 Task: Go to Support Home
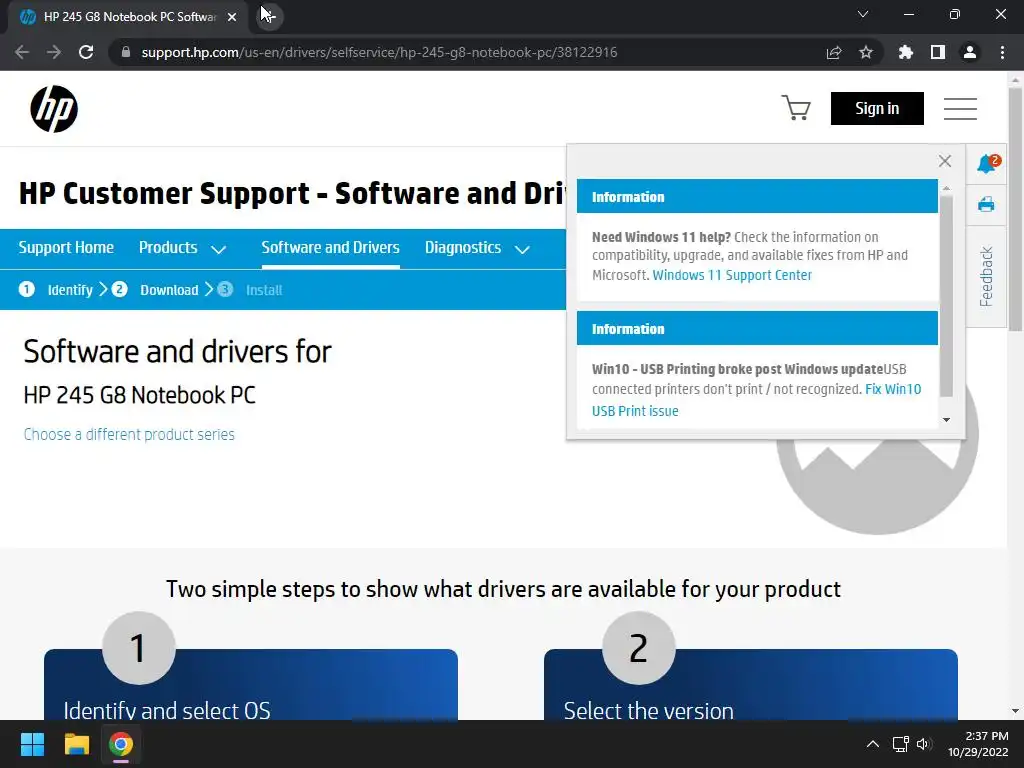[x=66, y=248]
